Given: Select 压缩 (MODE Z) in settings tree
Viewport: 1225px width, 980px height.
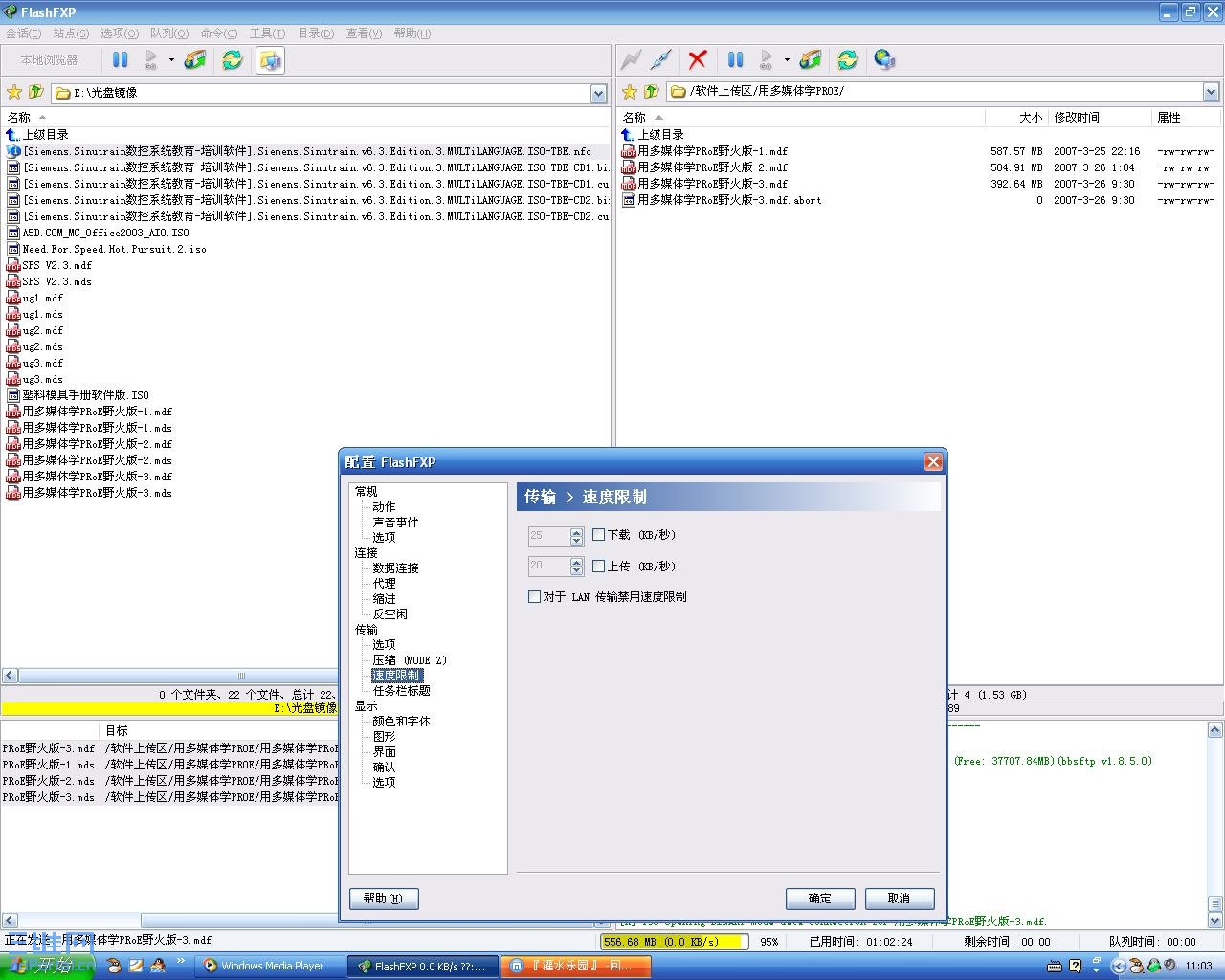Looking at the screenshot, I should [x=410, y=660].
